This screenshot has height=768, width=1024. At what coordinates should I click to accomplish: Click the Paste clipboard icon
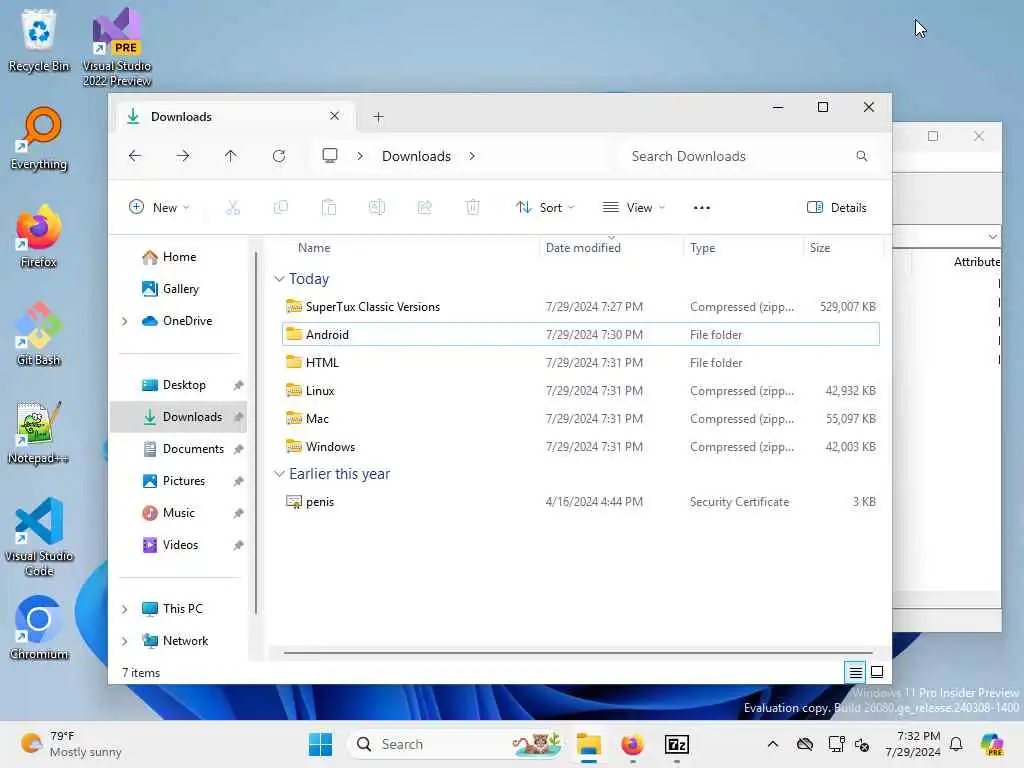pos(328,208)
